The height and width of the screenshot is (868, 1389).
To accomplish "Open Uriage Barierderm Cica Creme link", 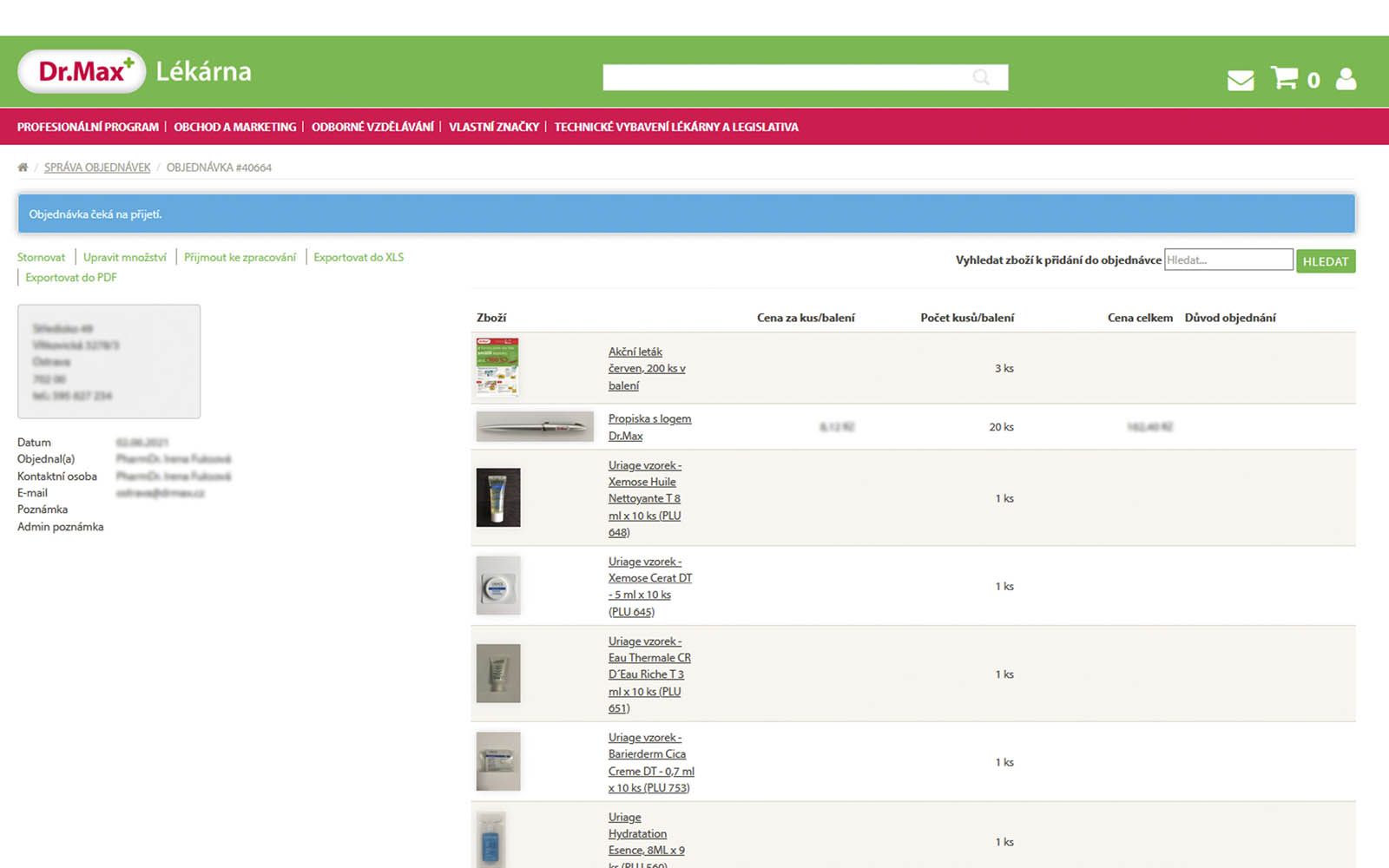I will [x=651, y=762].
